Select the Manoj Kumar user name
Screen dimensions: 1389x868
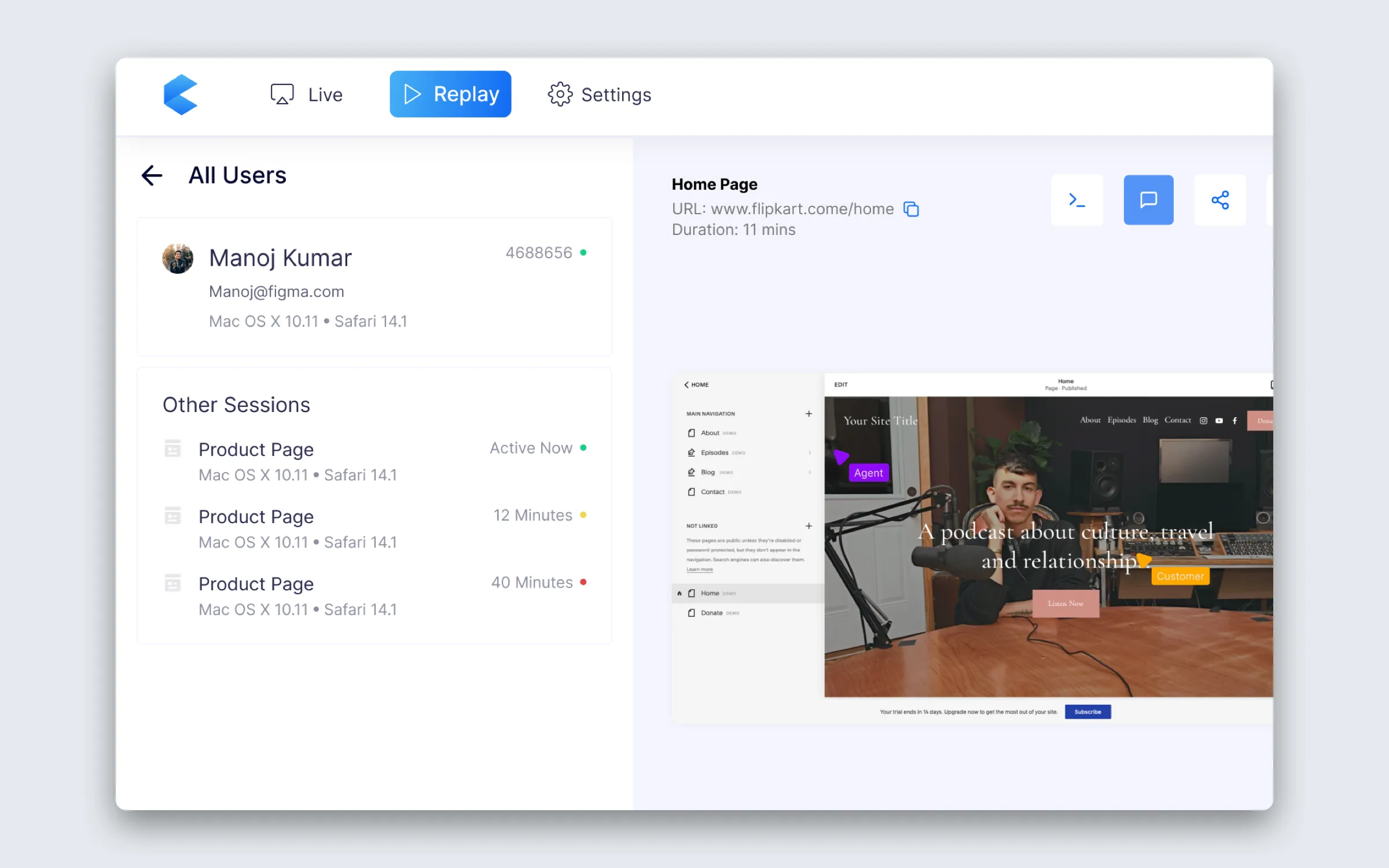tap(280, 258)
